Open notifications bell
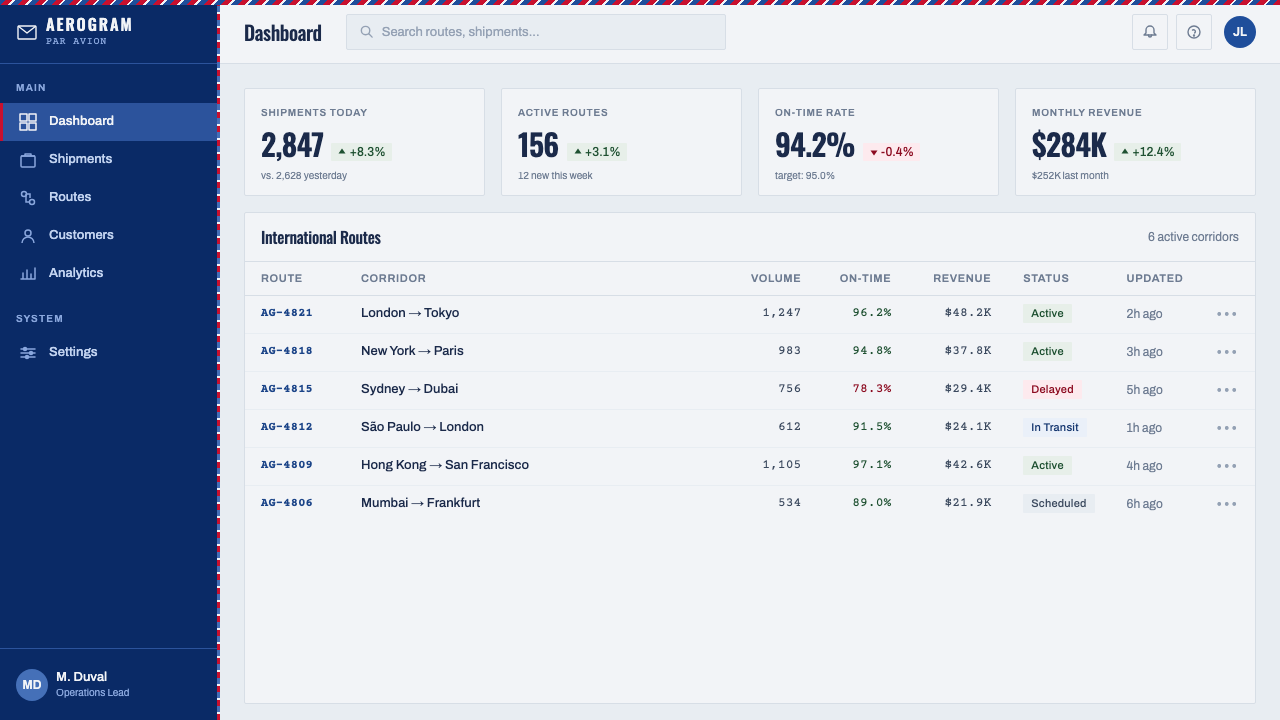The height and width of the screenshot is (720, 1280). (x=1150, y=32)
